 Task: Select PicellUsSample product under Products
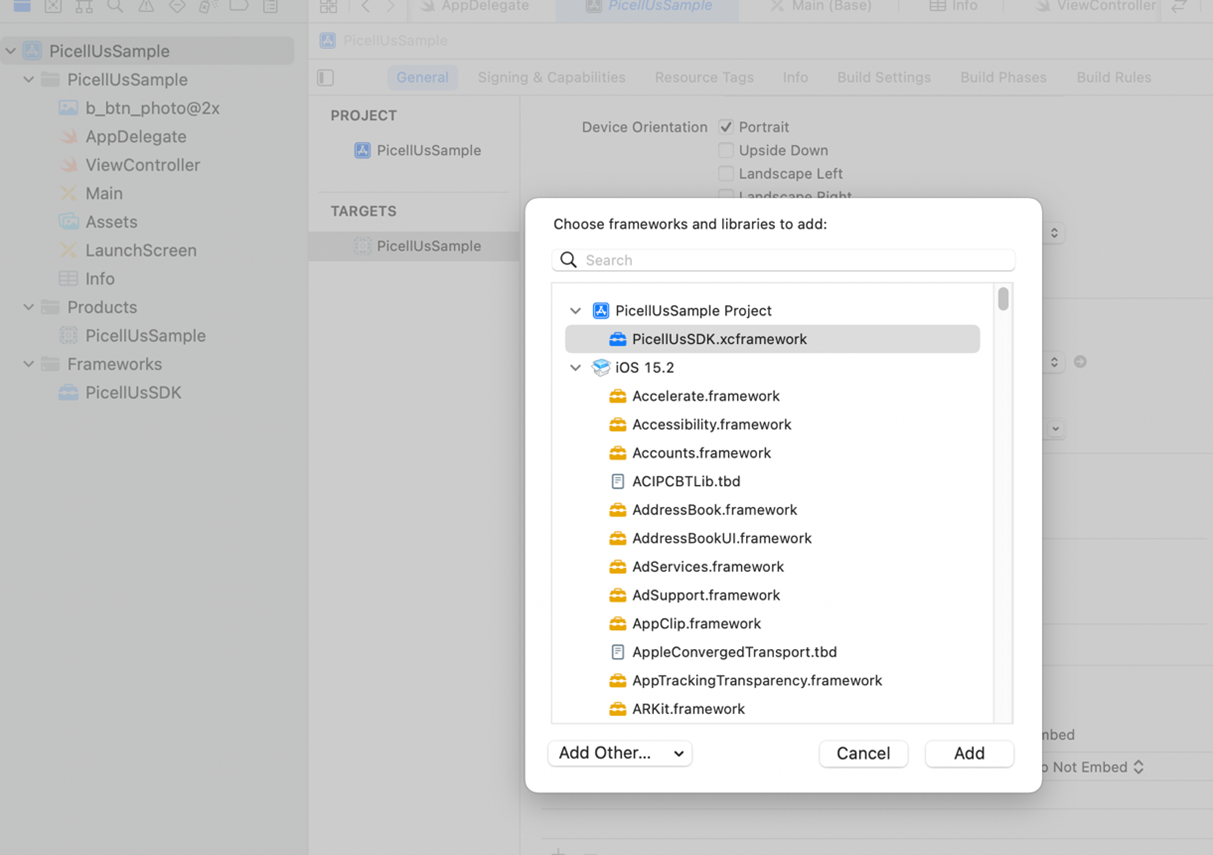click(x=132, y=336)
